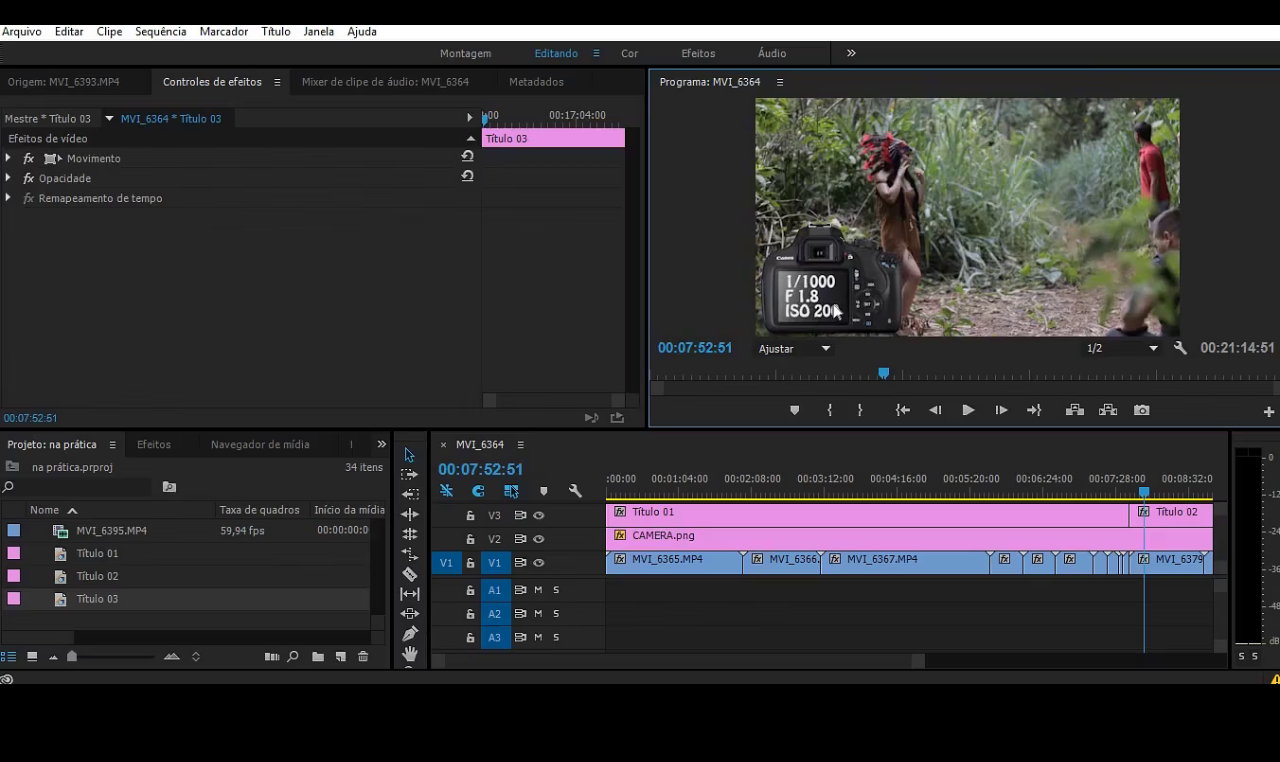Select the Track Select Forward tool
Viewport: 1280px width, 762px height.
(x=409, y=474)
